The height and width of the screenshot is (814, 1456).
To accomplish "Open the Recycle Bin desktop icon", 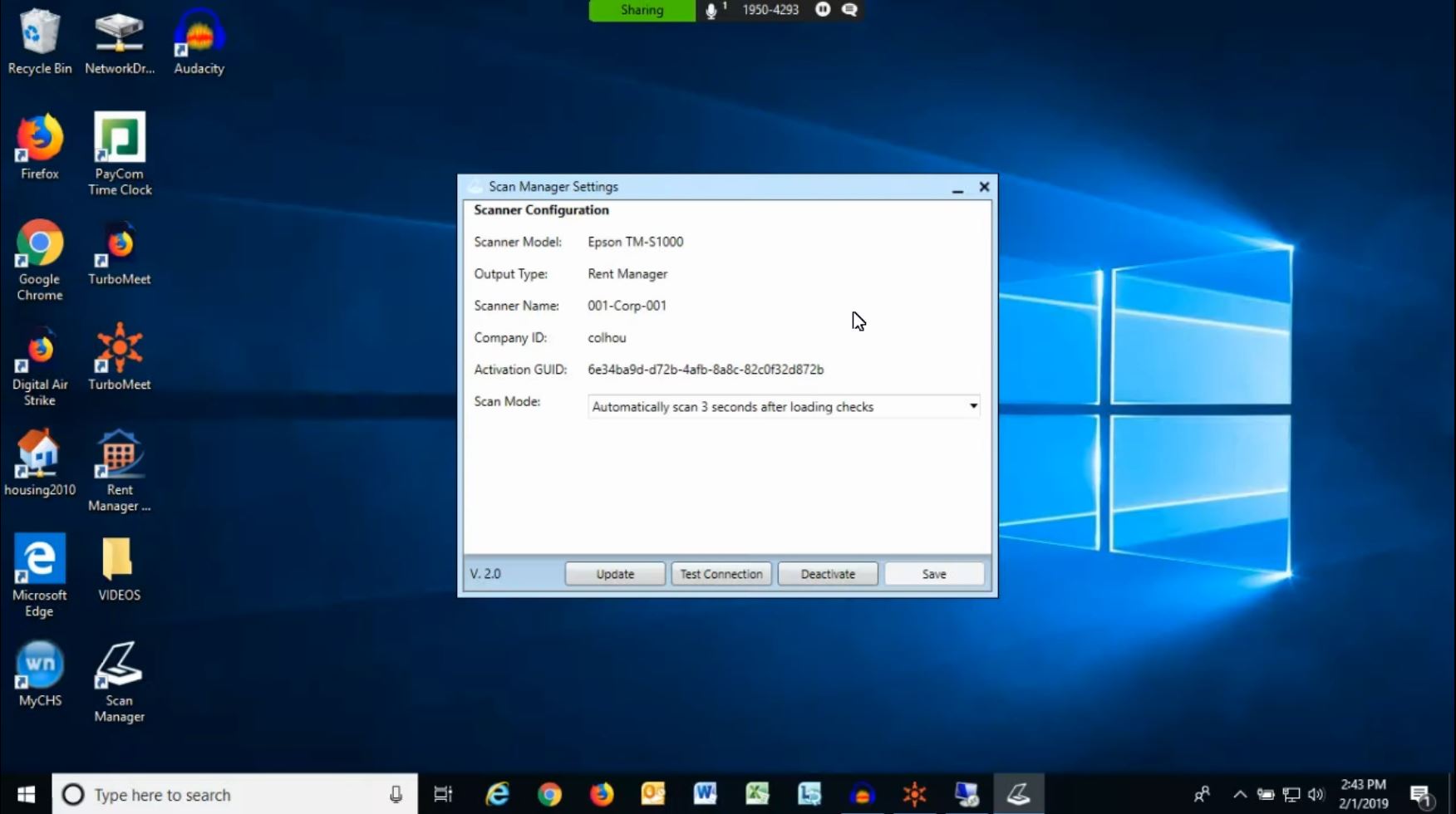I will click(x=39, y=42).
